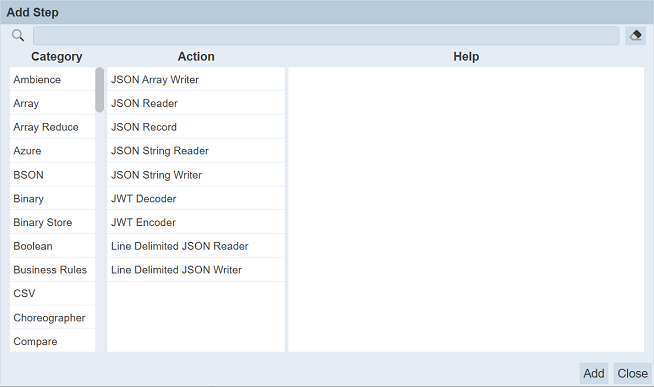Select the JWT Encoder action
654x387 pixels.
196,222
